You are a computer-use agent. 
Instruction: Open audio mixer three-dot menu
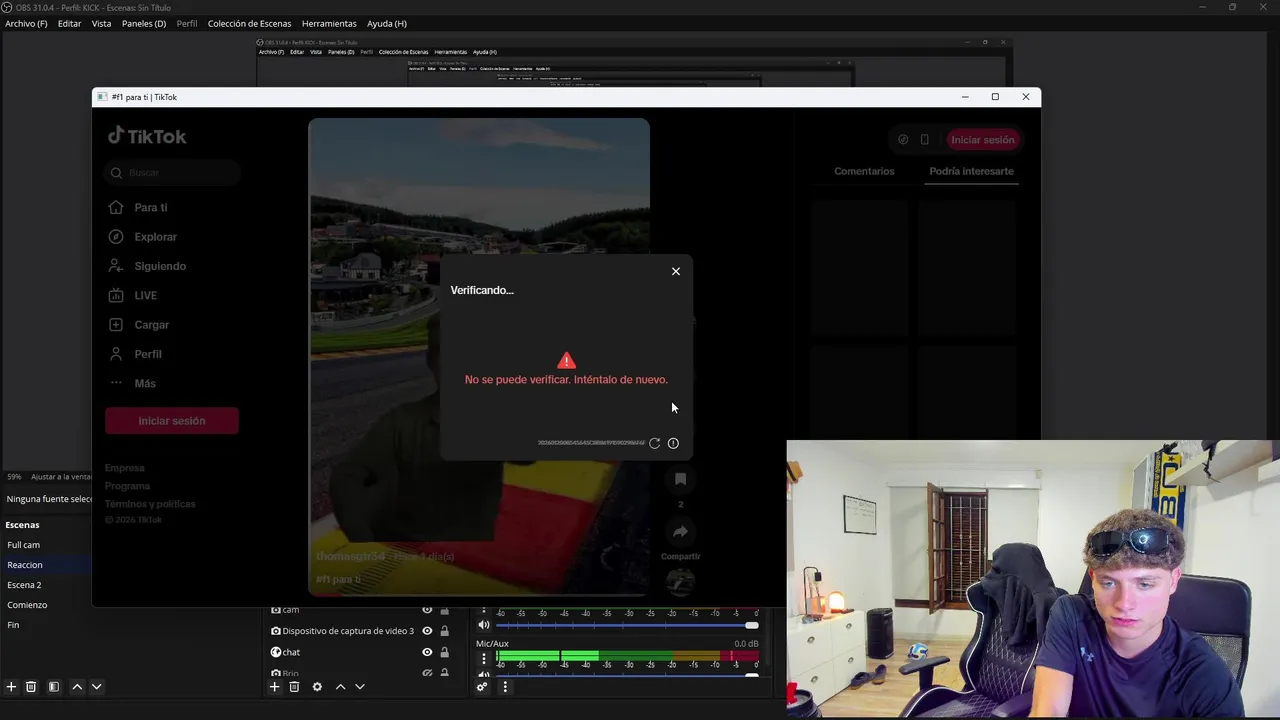(x=505, y=687)
